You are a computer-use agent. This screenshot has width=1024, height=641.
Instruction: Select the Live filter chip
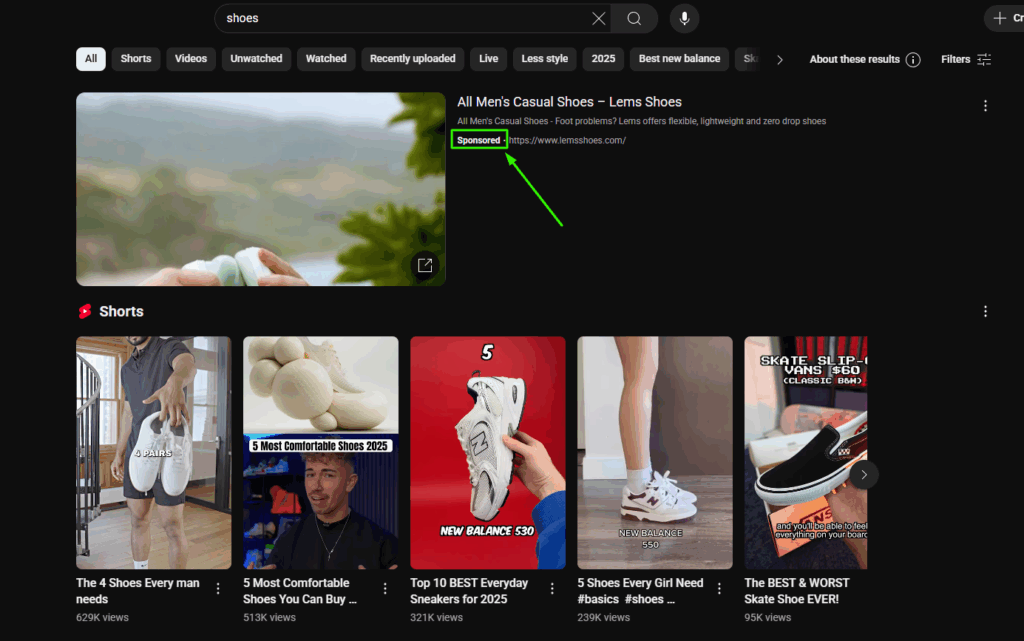488,59
